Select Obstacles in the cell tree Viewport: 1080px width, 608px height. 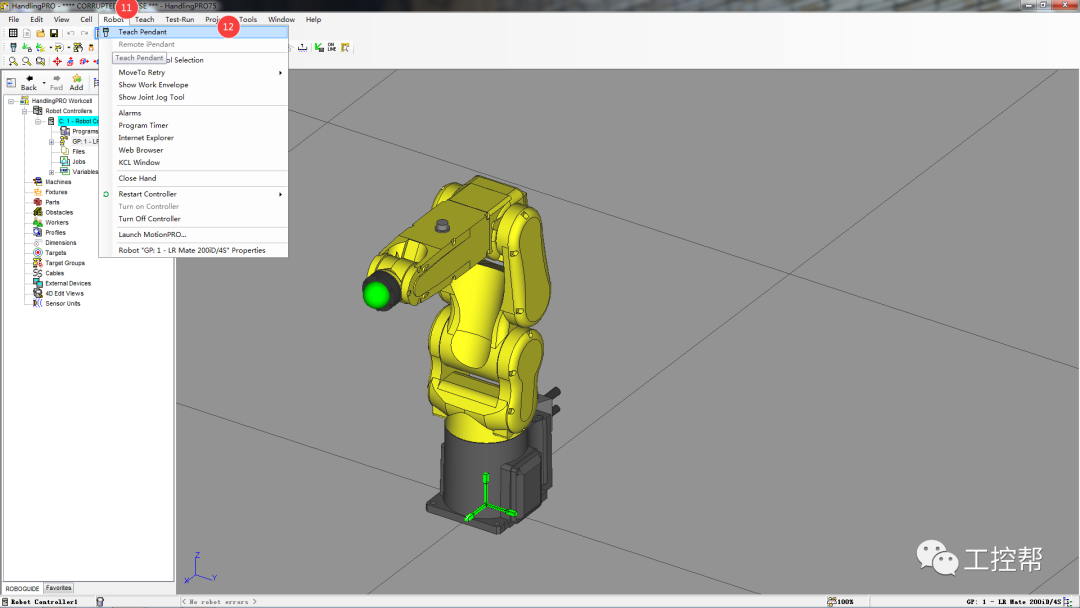click(59, 212)
